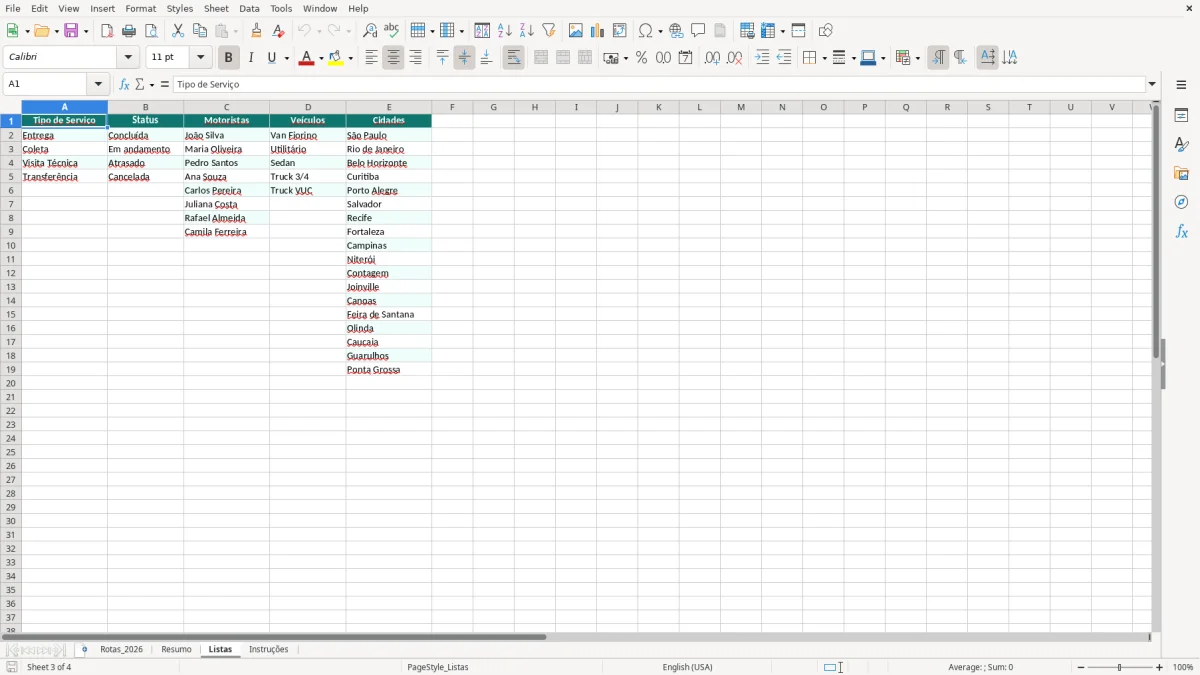Open the borders dropdown arrow
Screen dimensions: 1200x675
[x=823, y=58]
